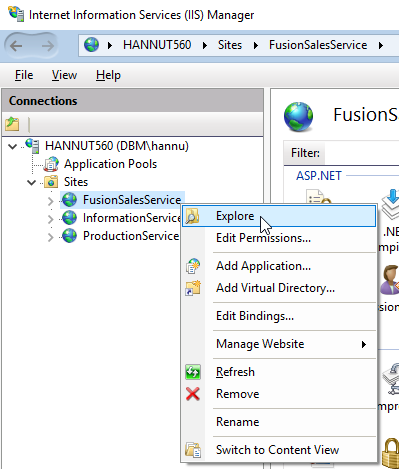Click the Explore folder icon in context menu
Screen dimensions: 399x469
coord(192,216)
